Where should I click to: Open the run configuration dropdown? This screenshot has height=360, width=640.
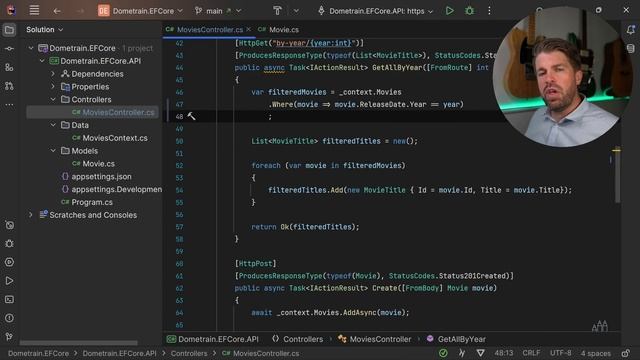(x=376, y=11)
